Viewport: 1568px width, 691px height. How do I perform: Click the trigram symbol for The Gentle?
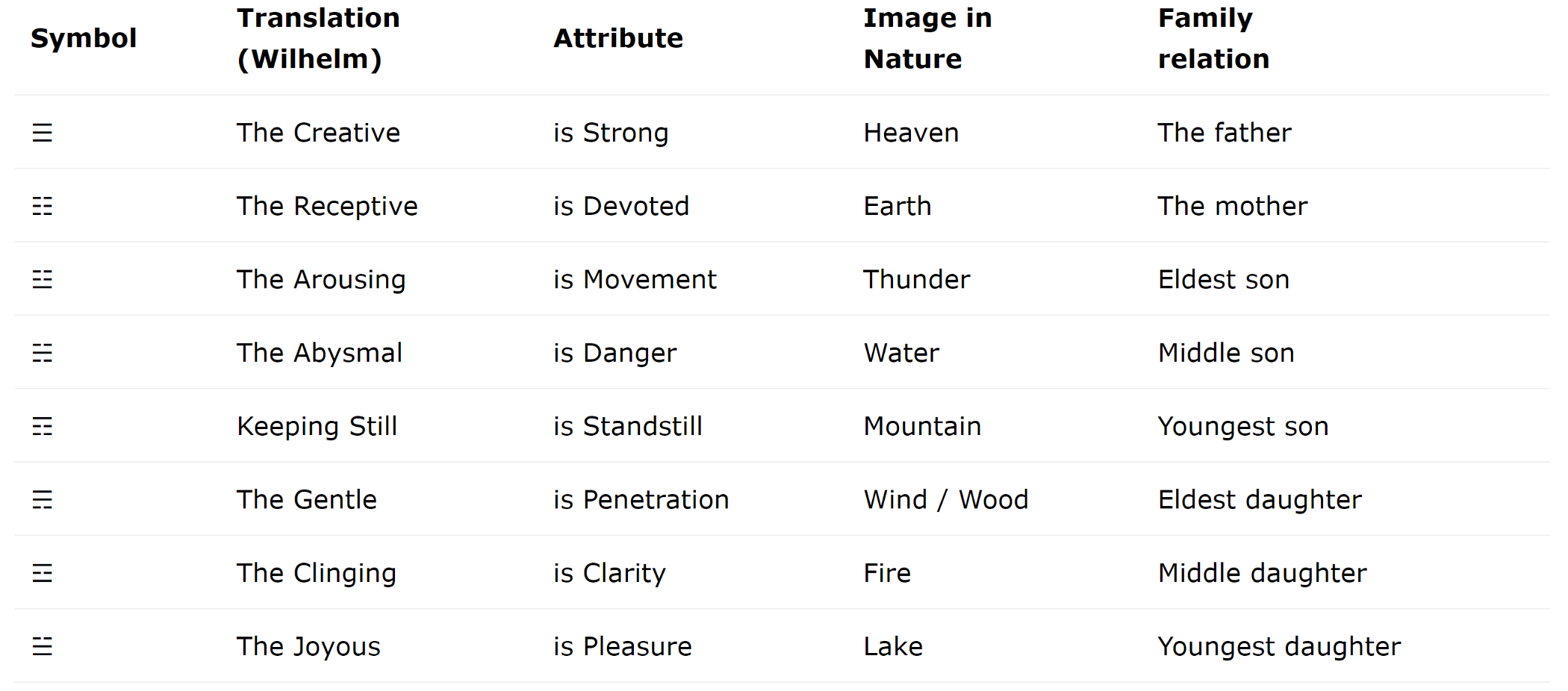pos(43,500)
